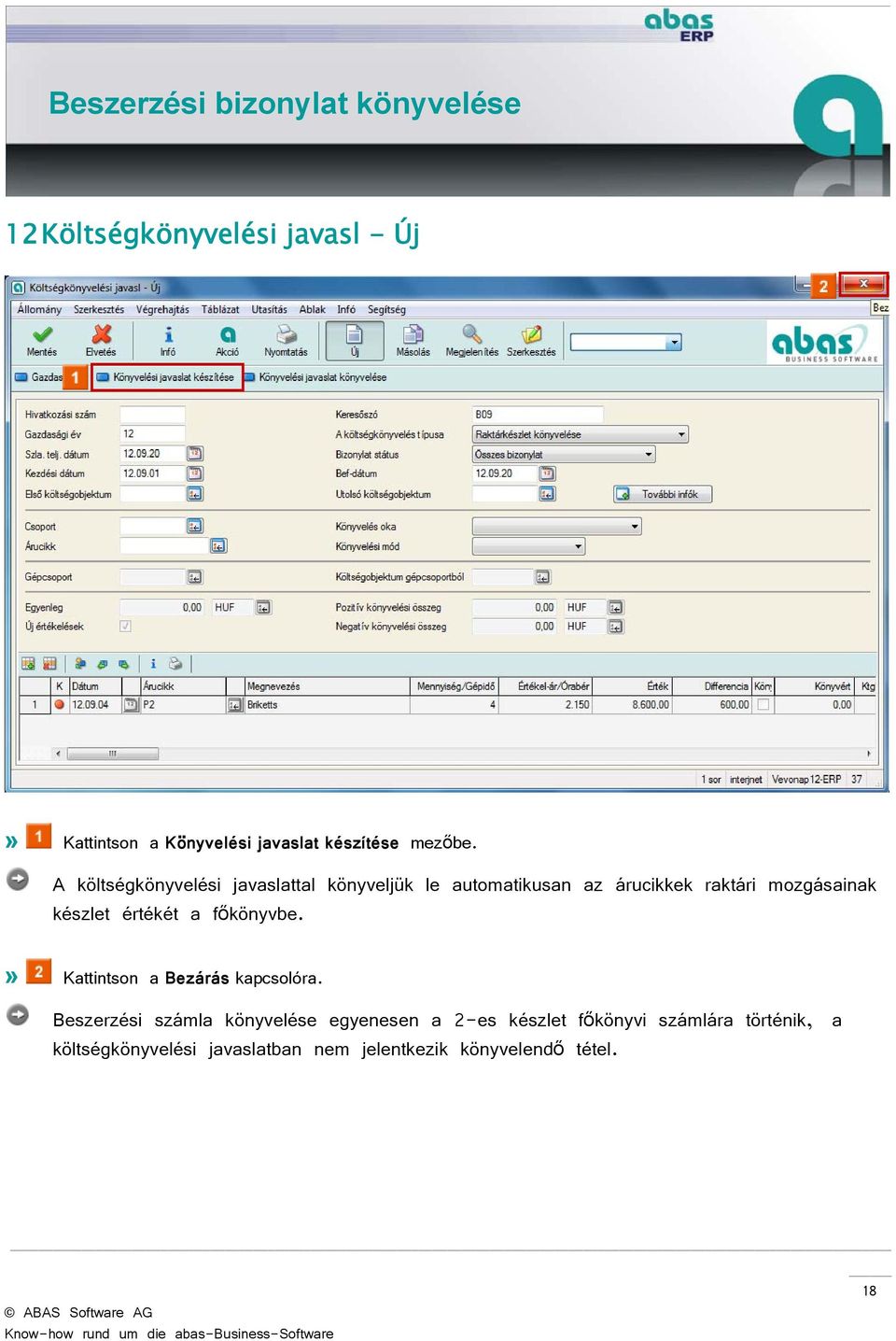Expand the A költségkönyvelés típusa dropdown
The image size is (896, 1341).
point(681,434)
